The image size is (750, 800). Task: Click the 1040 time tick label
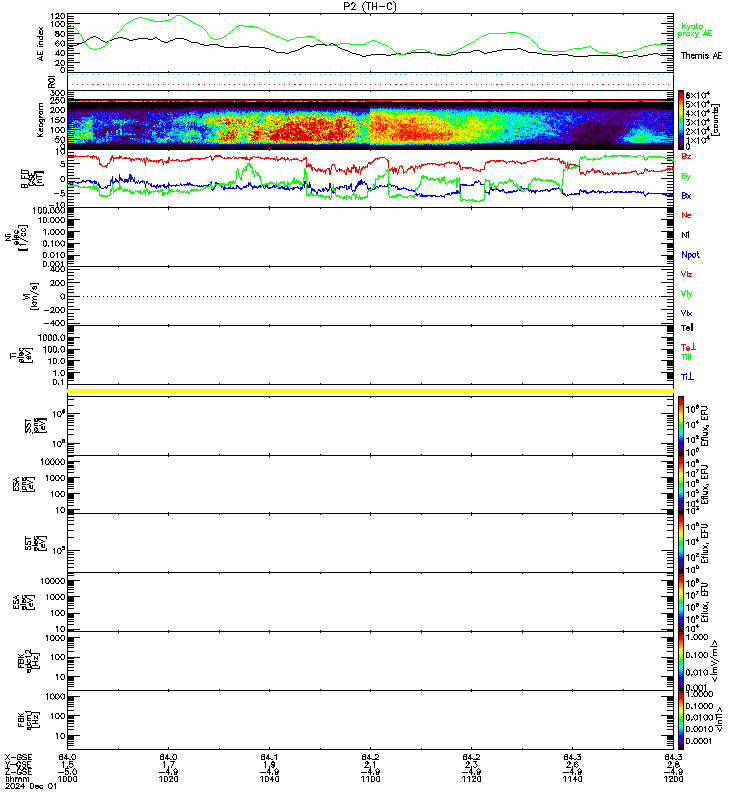269,779
